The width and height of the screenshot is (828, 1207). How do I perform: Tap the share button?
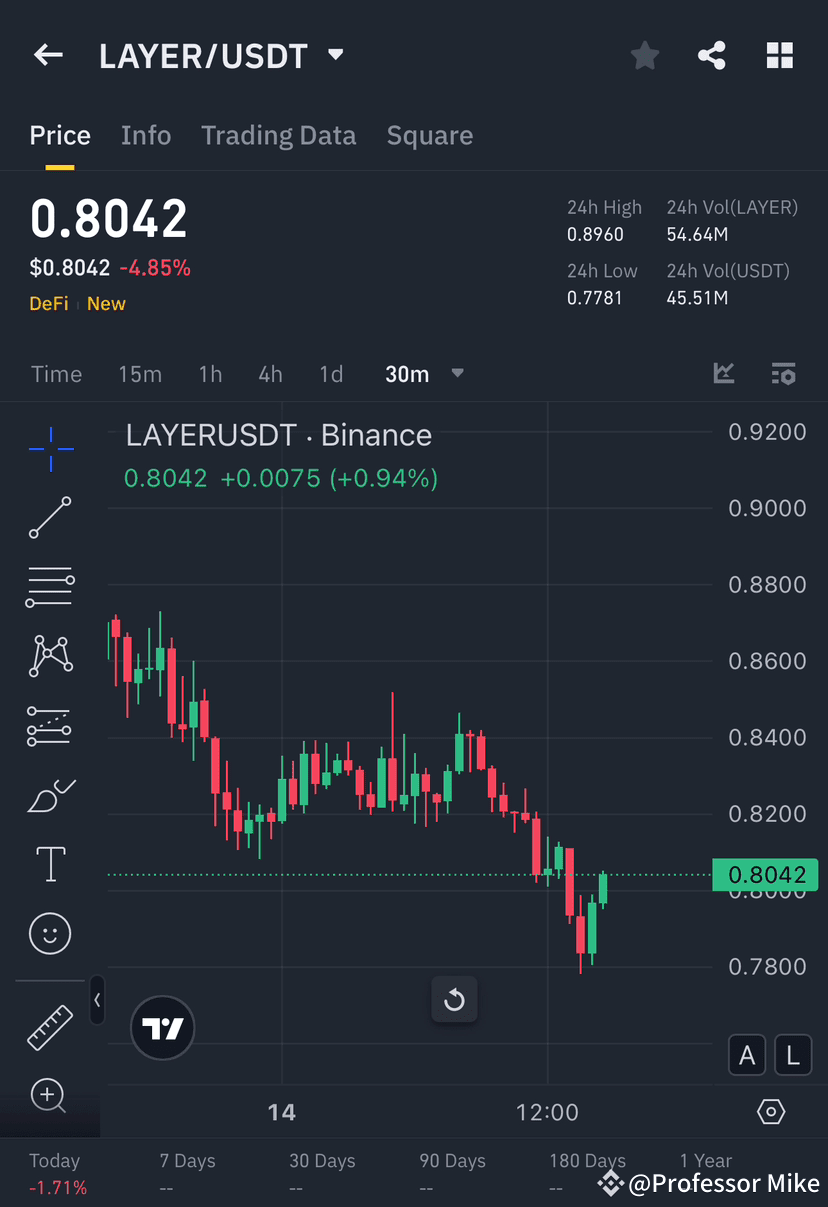(712, 55)
